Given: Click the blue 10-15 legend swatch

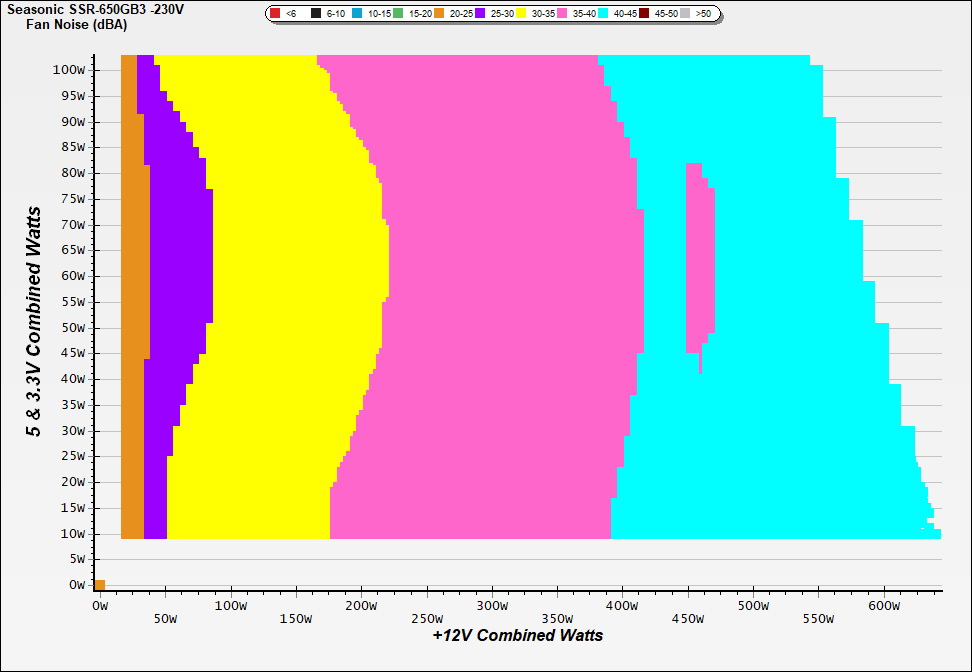Looking at the screenshot, I should (358, 14).
